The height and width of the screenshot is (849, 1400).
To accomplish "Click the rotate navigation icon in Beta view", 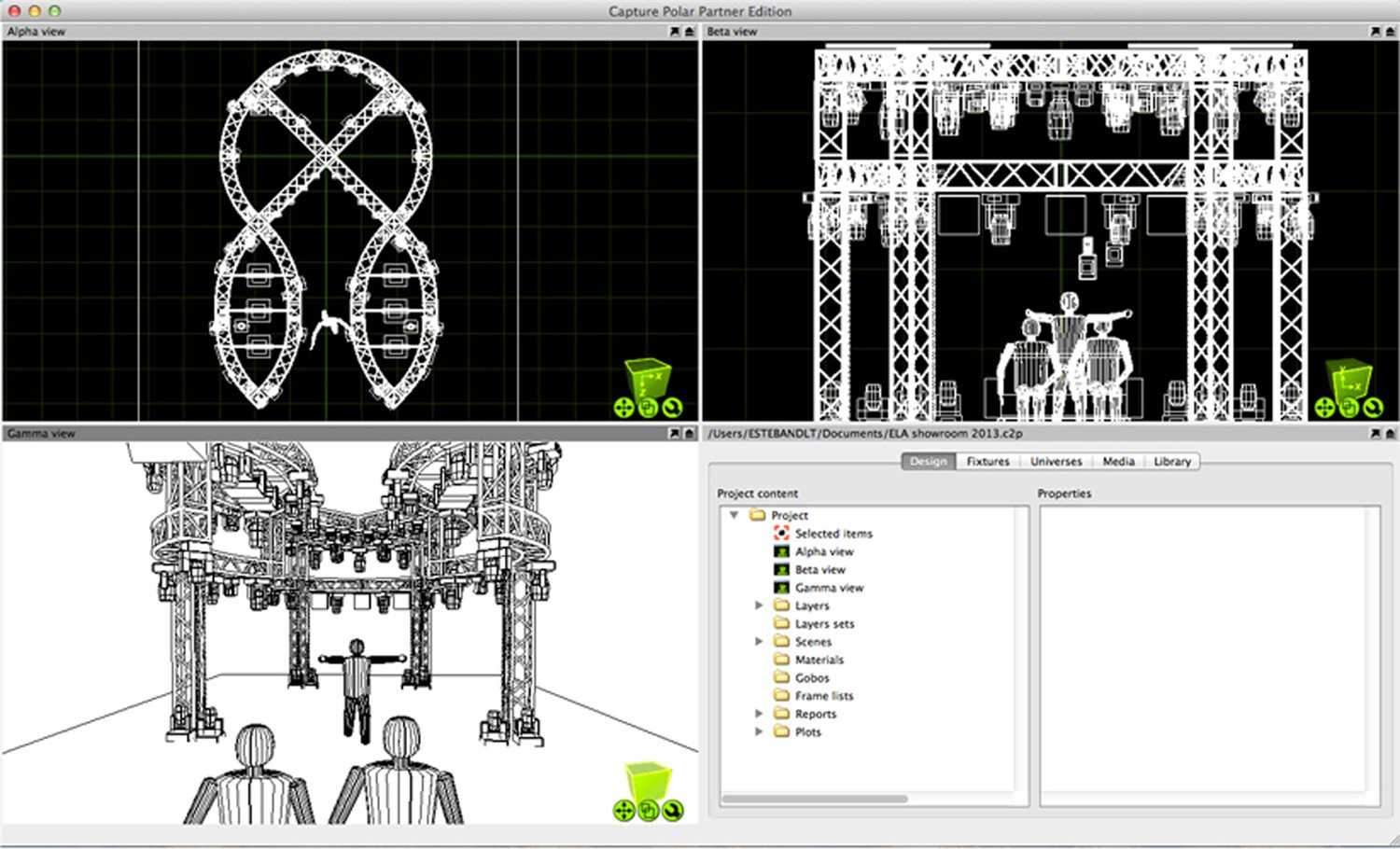I will (1372, 406).
